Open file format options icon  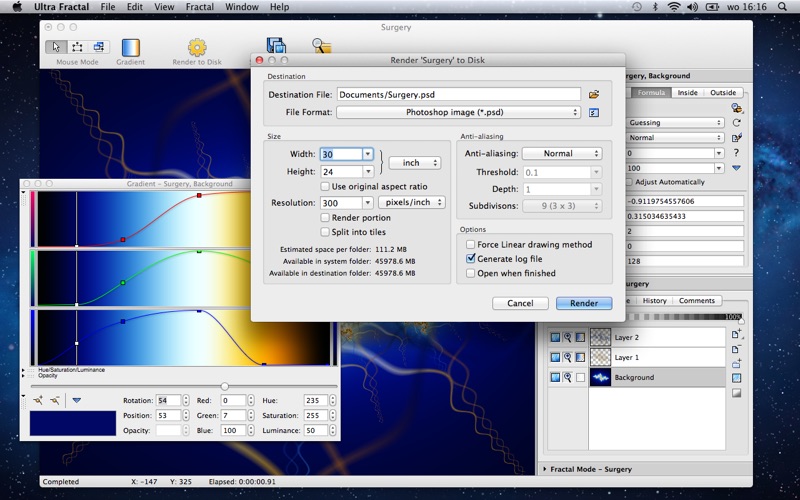[593, 113]
